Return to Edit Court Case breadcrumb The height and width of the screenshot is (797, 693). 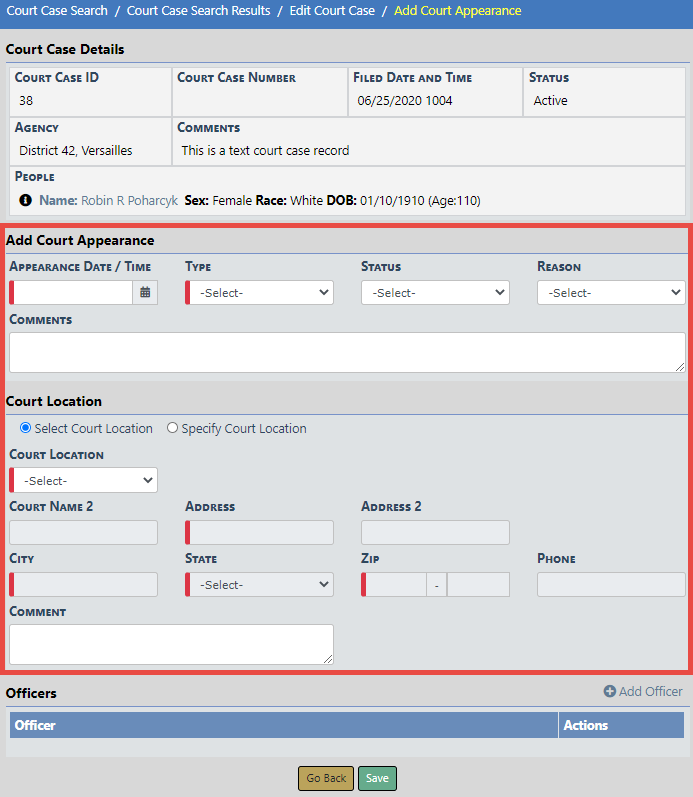point(332,11)
